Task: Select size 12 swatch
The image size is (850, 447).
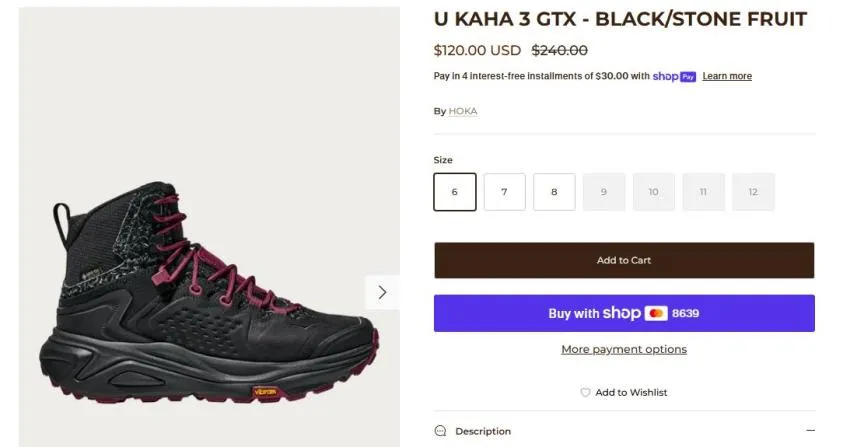Action: click(753, 192)
